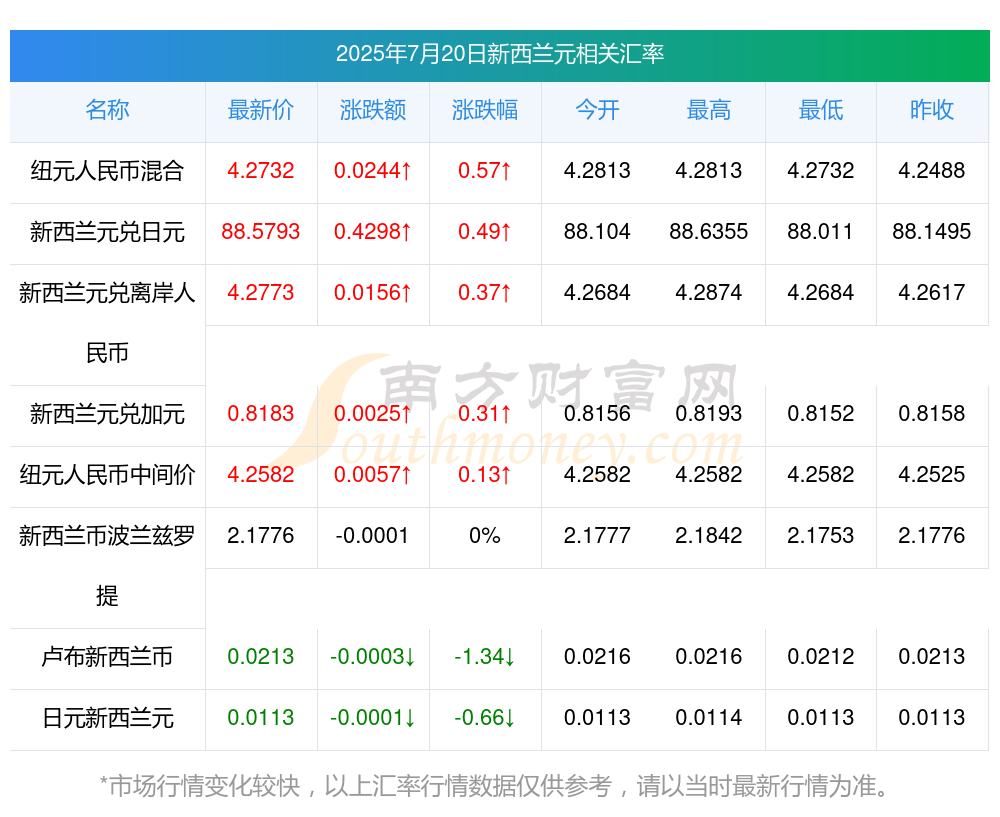Click change percent 0.49↑
The width and height of the screenshot is (1000, 817).
pyautogui.click(x=485, y=232)
